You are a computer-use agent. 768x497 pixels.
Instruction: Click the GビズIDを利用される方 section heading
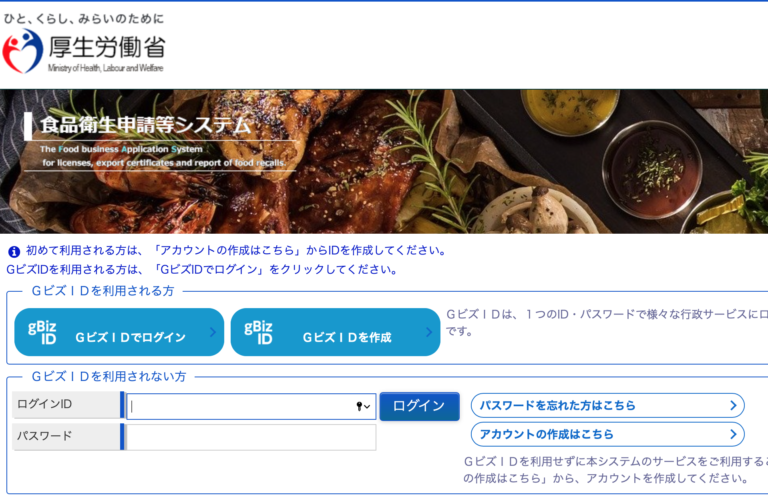[x=103, y=291]
